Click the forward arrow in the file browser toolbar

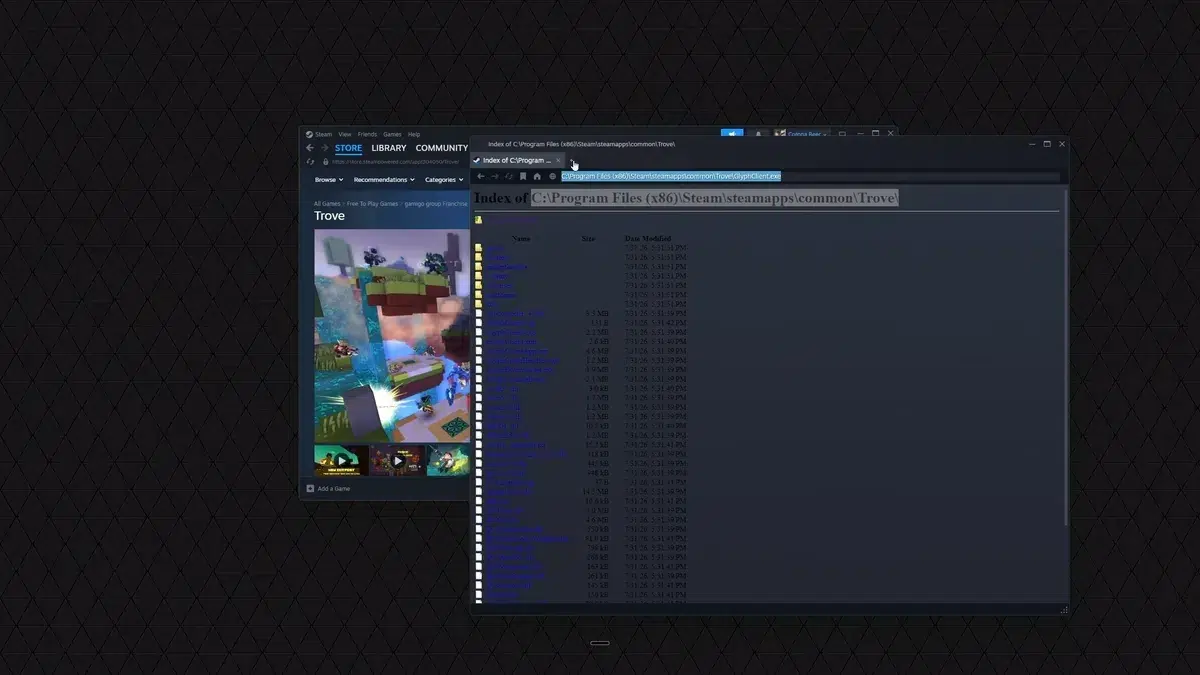pos(494,176)
